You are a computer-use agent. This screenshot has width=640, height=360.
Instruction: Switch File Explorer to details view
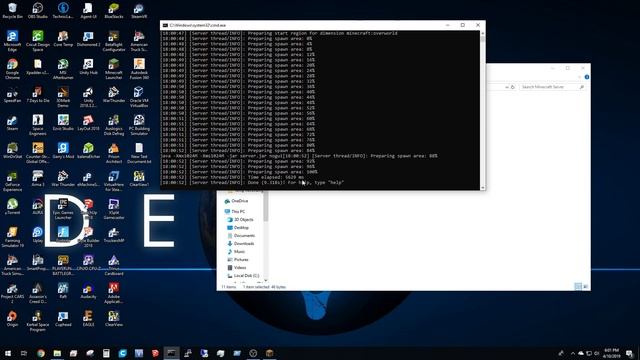click(578, 287)
